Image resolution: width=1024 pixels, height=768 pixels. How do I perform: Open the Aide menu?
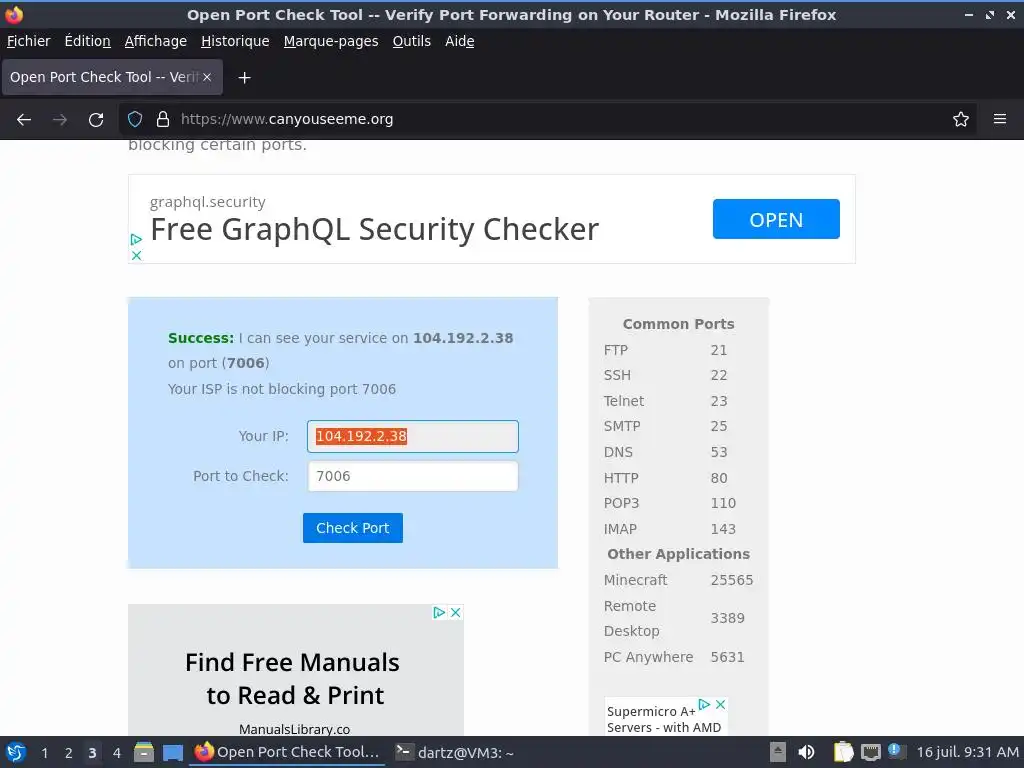[x=460, y=41]
